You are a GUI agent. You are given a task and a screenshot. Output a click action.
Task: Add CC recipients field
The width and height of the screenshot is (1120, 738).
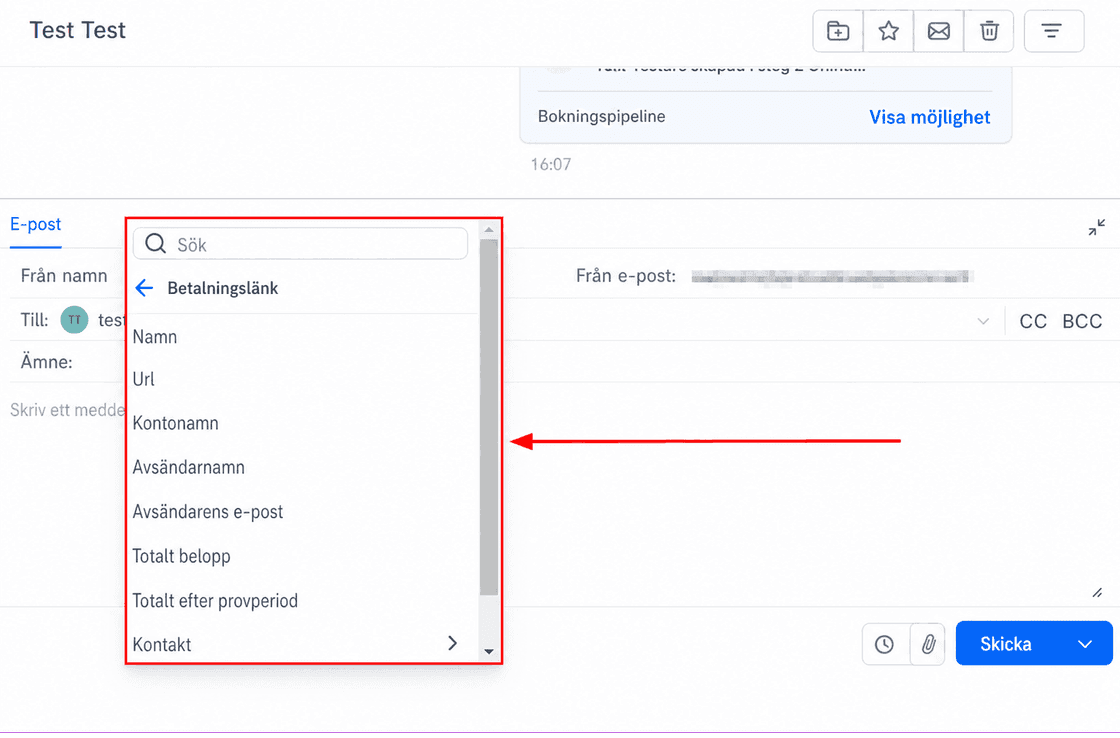point(1033,321)
